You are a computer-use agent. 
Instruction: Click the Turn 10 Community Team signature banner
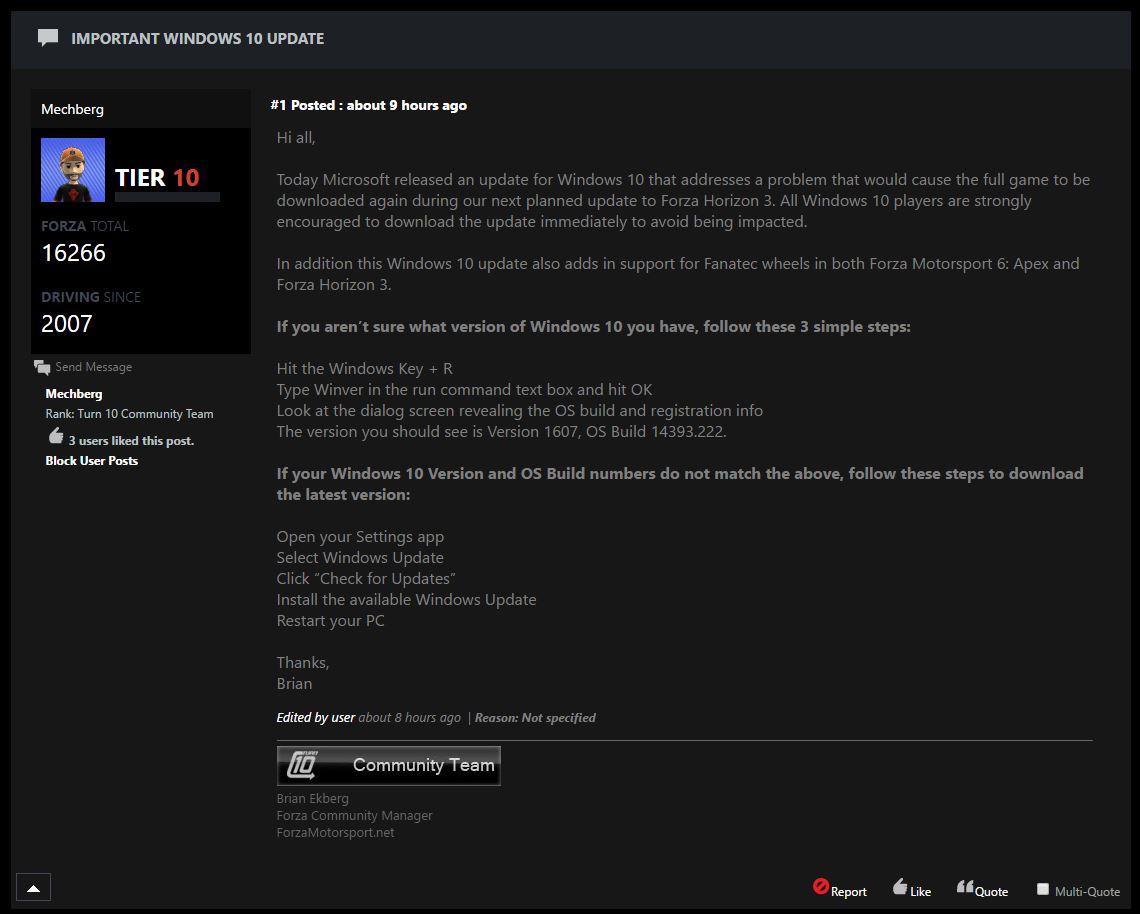(x=388, y=765)
